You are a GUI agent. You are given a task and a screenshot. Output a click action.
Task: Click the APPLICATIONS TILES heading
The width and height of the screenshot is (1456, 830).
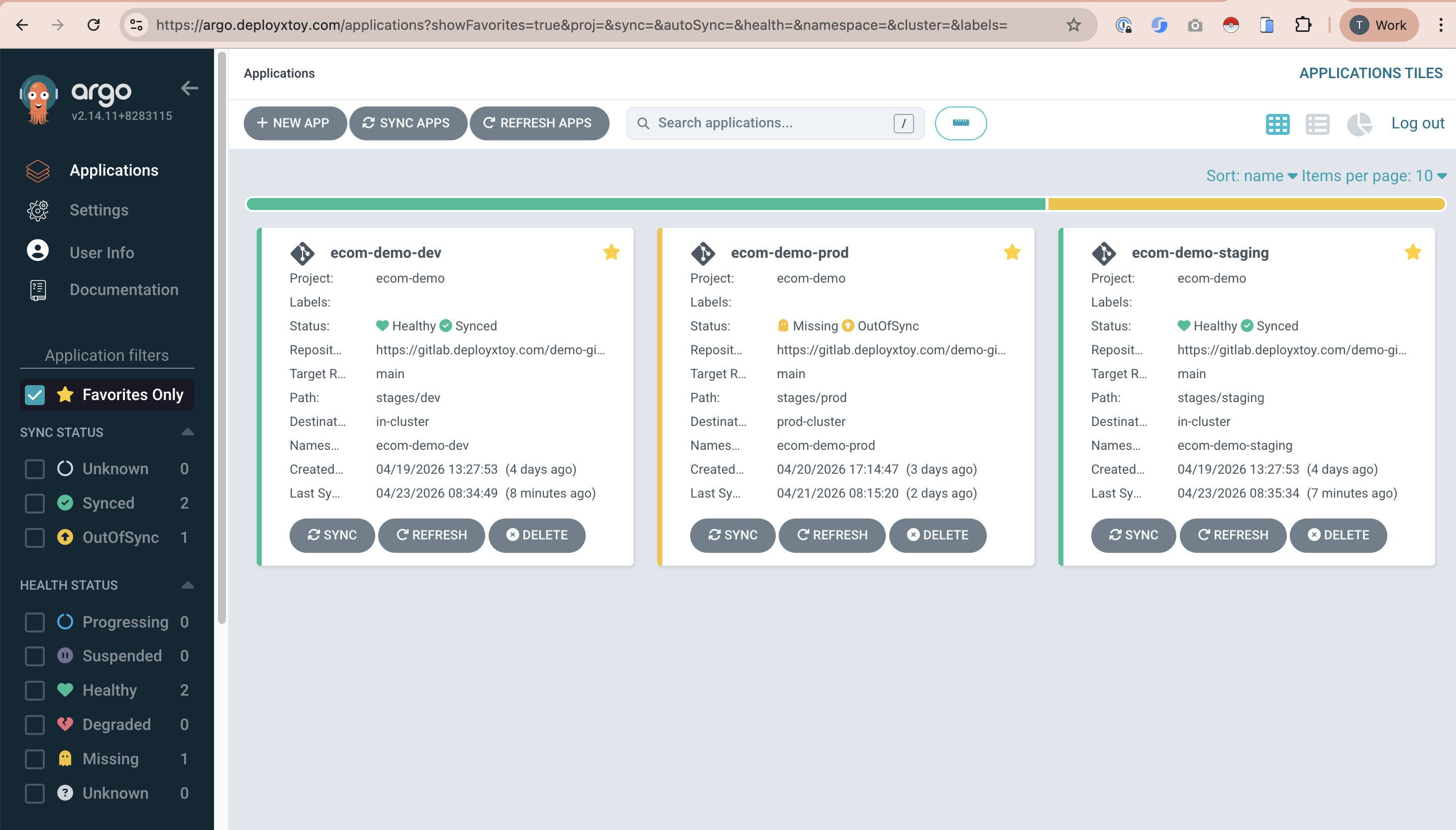tap(1370, 73)
